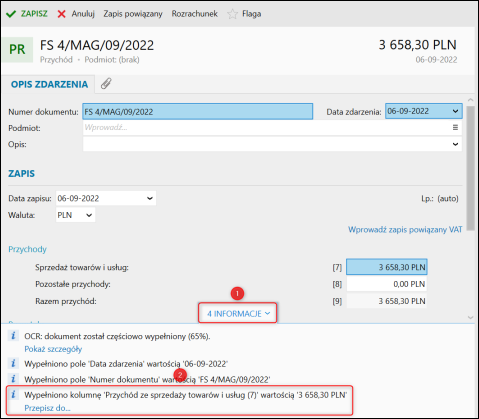
Task: Open the Zapis powiązany menu item
Action: [133, 14]
